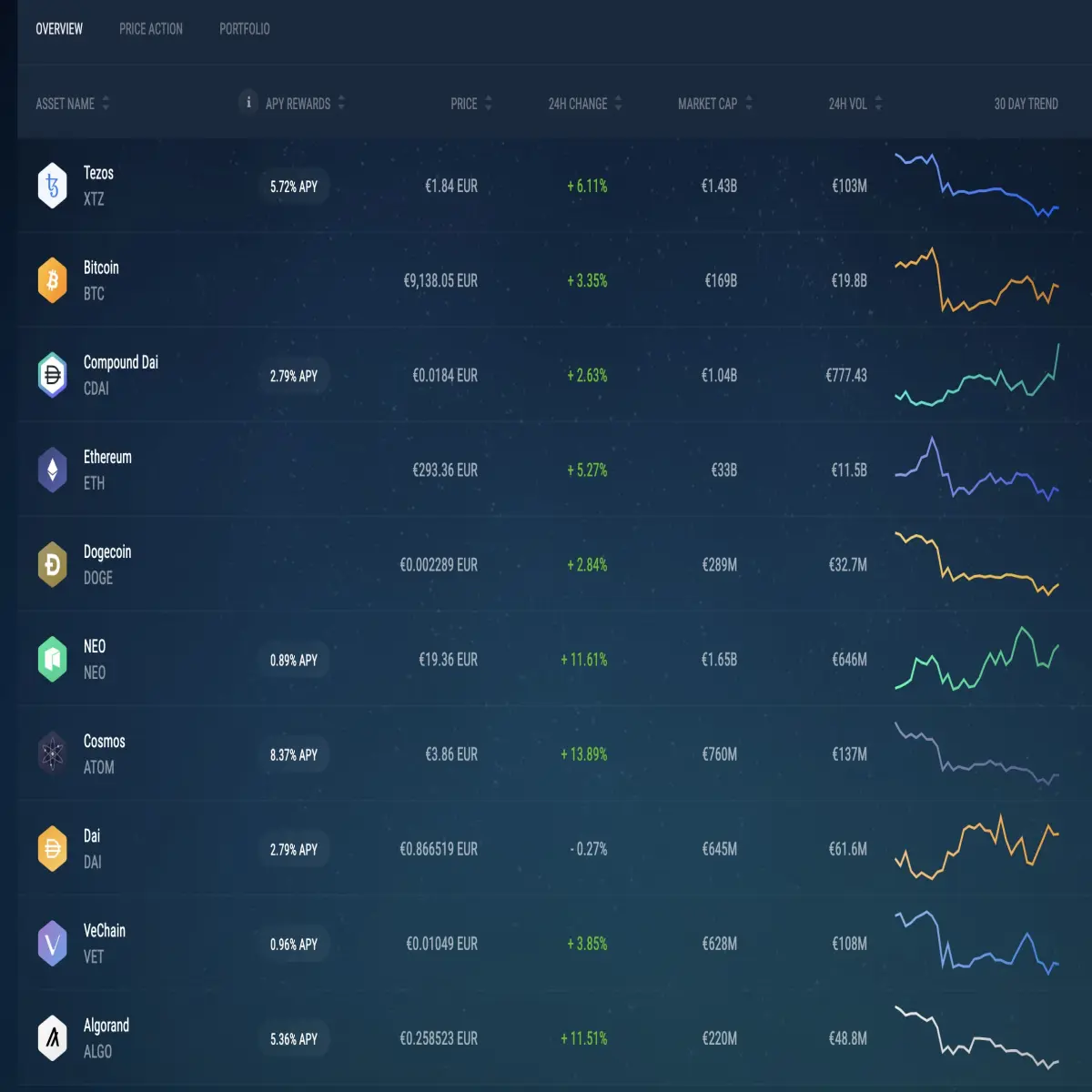
Task: Click Tezos price €1.84 EUR
Action: 451,187
